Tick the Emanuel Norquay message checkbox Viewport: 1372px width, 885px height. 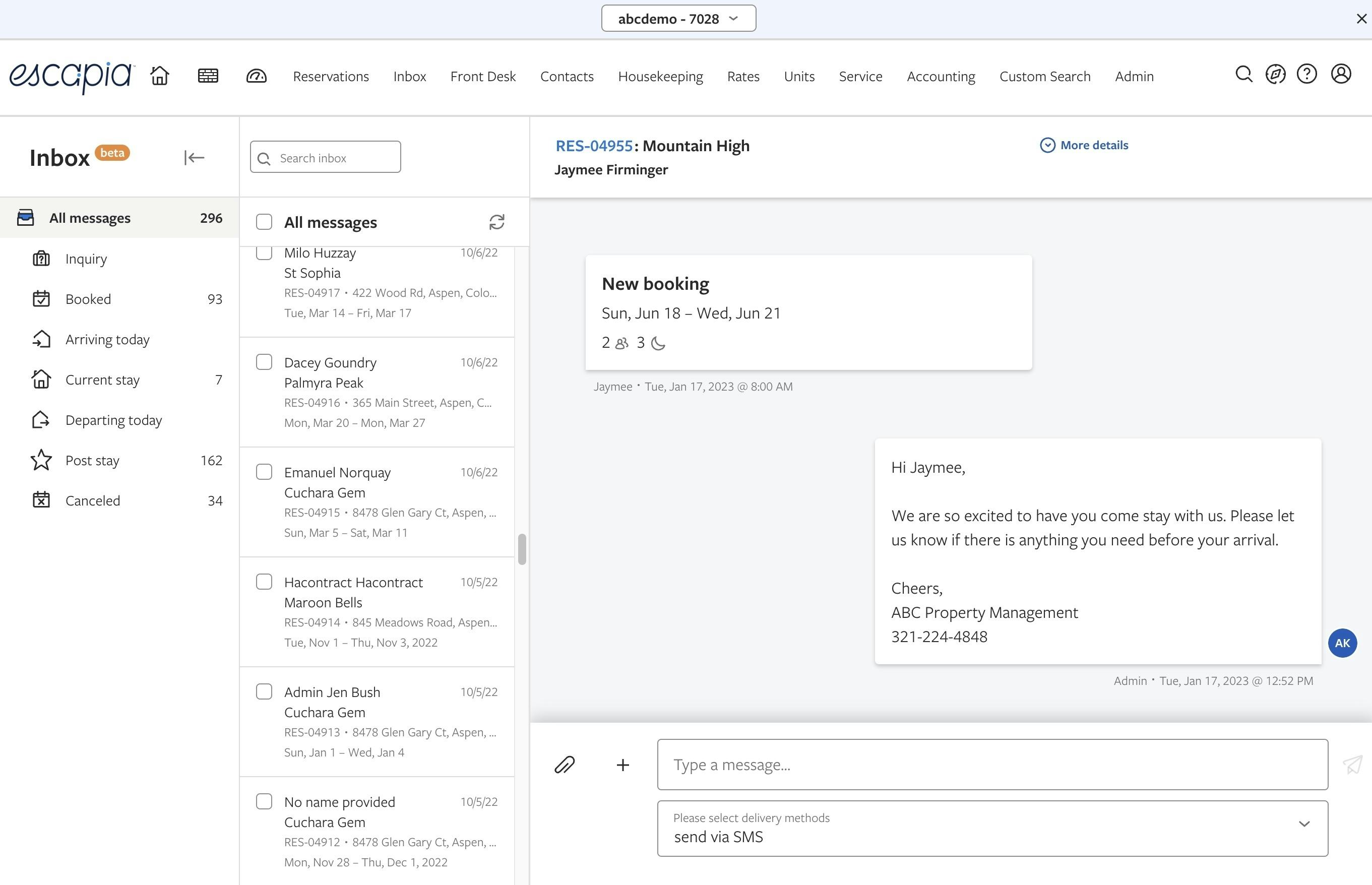point(264,472)
